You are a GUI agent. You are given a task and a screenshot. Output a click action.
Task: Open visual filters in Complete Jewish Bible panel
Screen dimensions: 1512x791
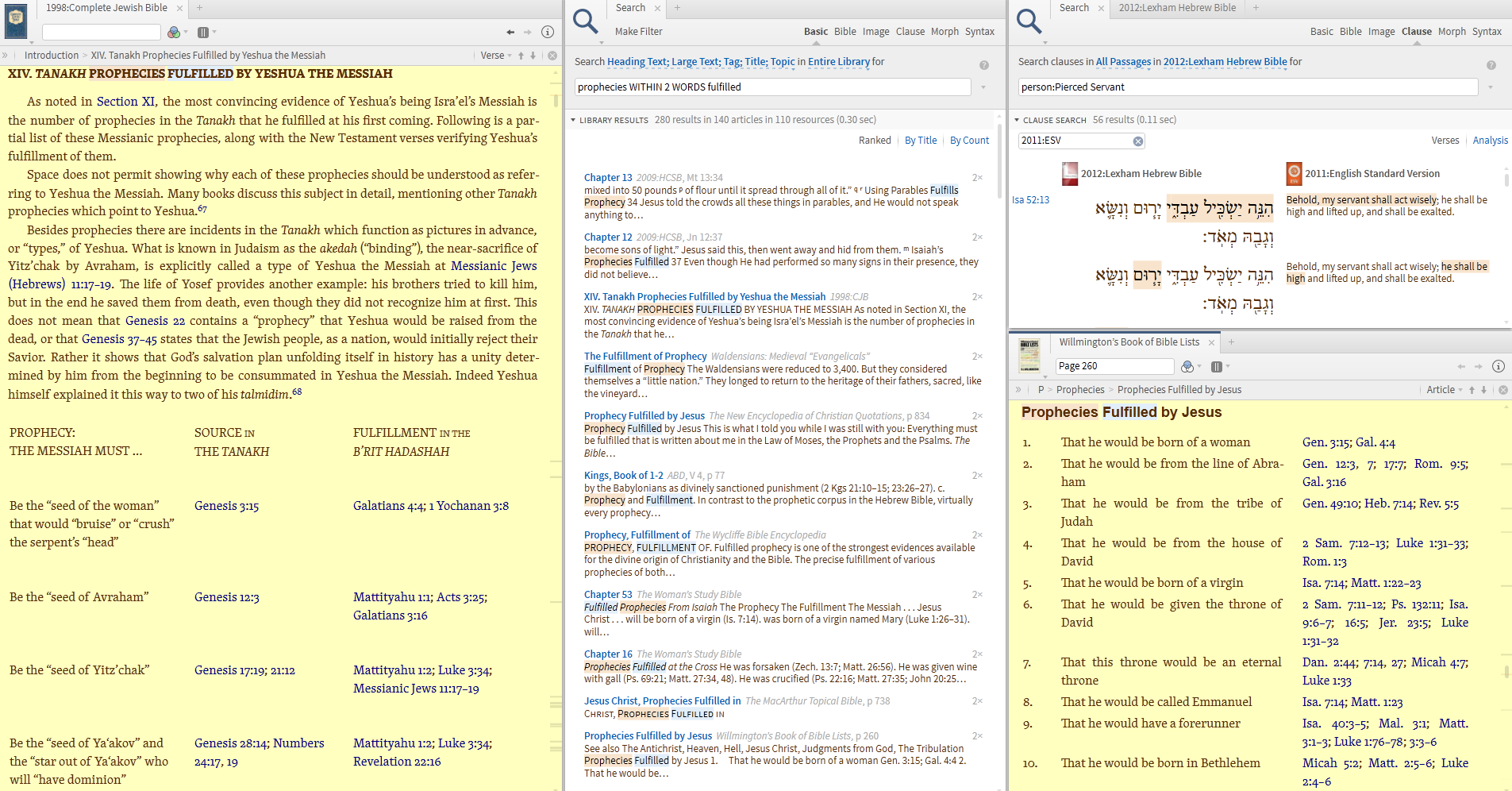(x=175, y=33)
